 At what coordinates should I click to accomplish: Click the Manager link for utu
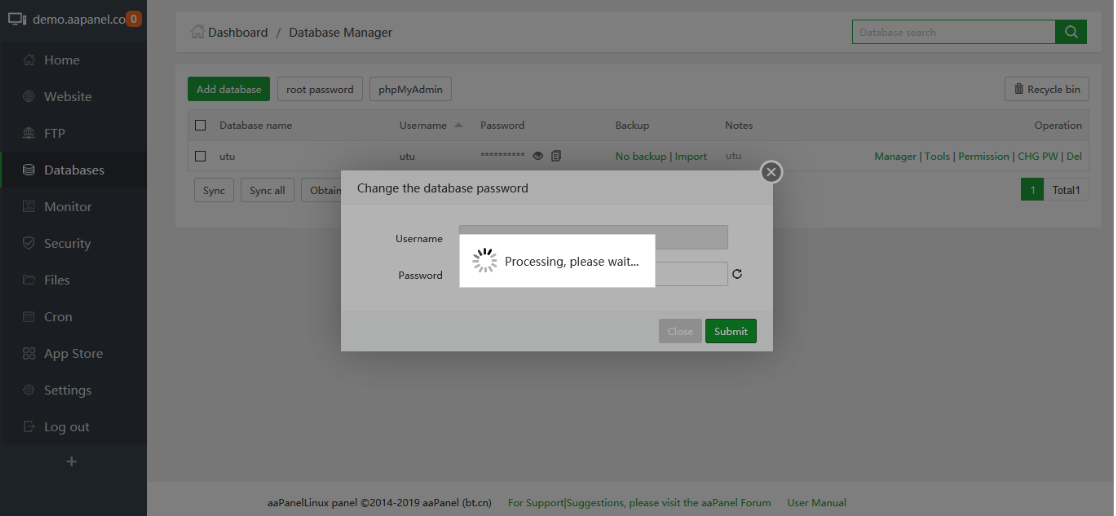895,156
